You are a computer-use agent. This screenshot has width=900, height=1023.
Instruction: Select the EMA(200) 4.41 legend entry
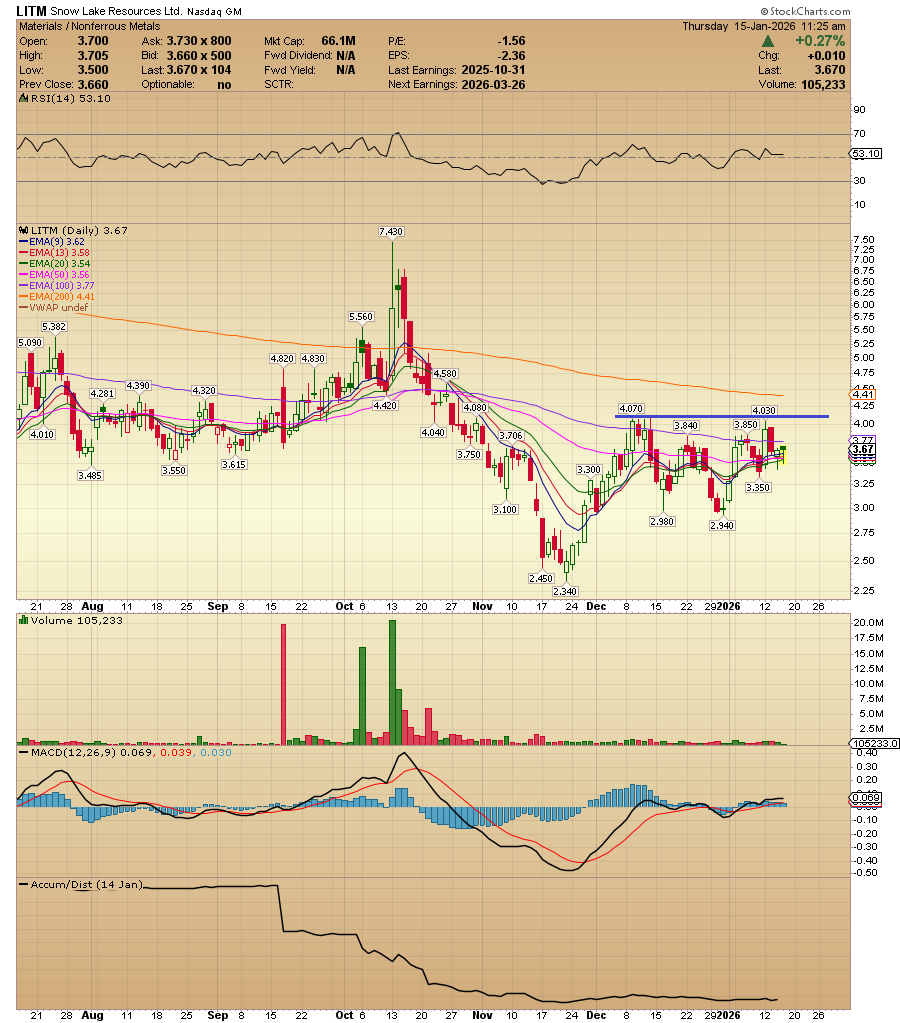click(57, 297)
